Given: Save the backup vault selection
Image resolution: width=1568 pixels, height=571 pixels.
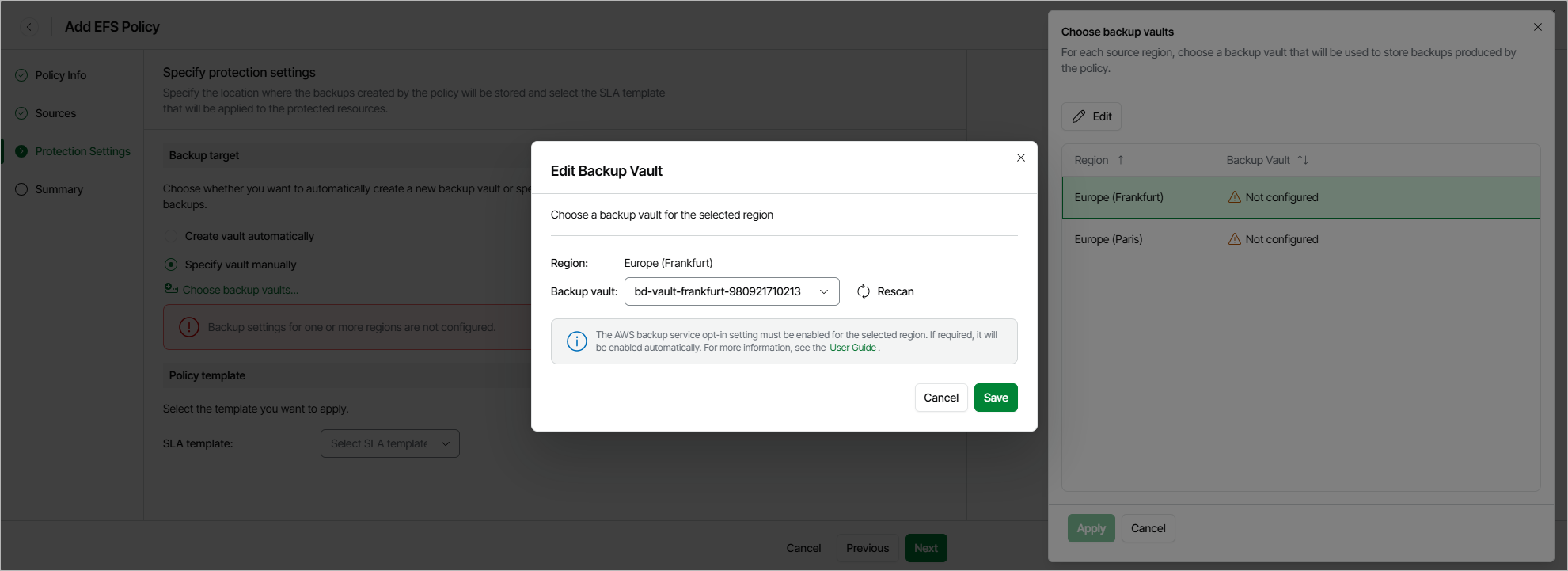Looking at the screenshot, I should click(995, 398).
